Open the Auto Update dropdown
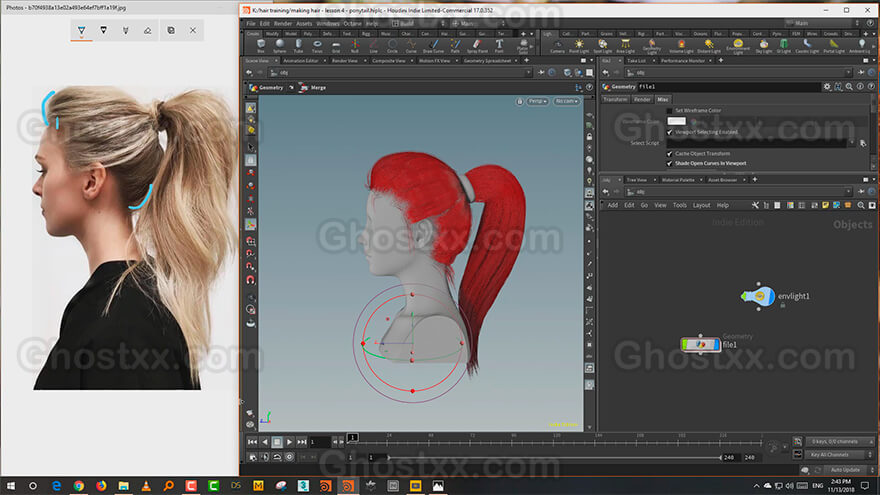Image resolution: width=880 pixels, height=495 pixels. click(847, 470)
